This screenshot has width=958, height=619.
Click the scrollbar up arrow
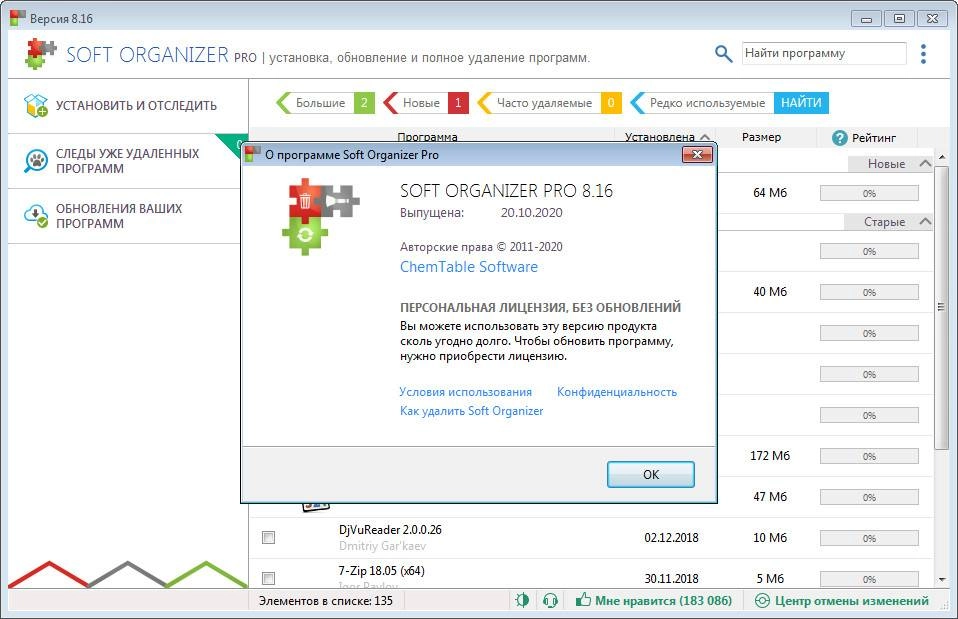941,157
